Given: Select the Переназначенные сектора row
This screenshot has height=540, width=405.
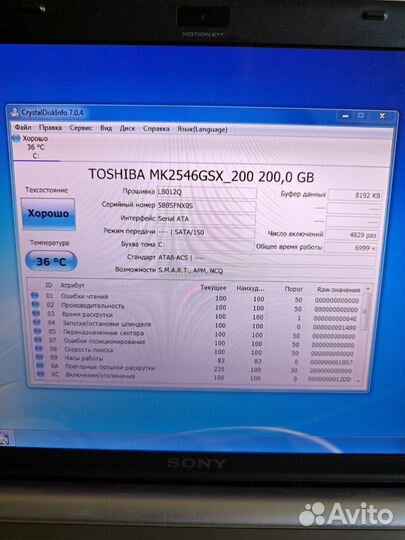Looking at the screenshot, I should pos(196,334).
